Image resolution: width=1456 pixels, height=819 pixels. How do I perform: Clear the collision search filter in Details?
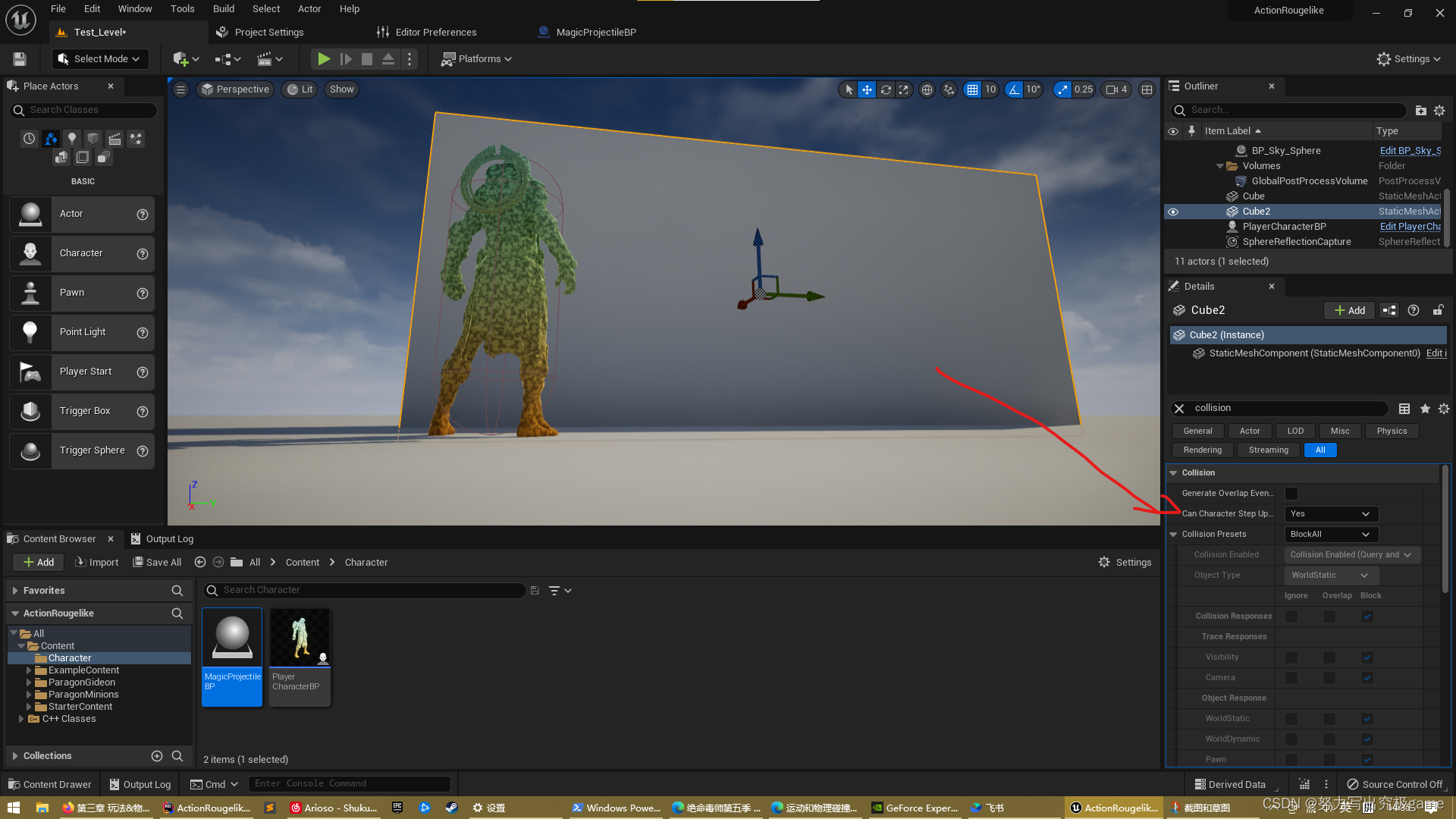click(x=1179, y=409)
